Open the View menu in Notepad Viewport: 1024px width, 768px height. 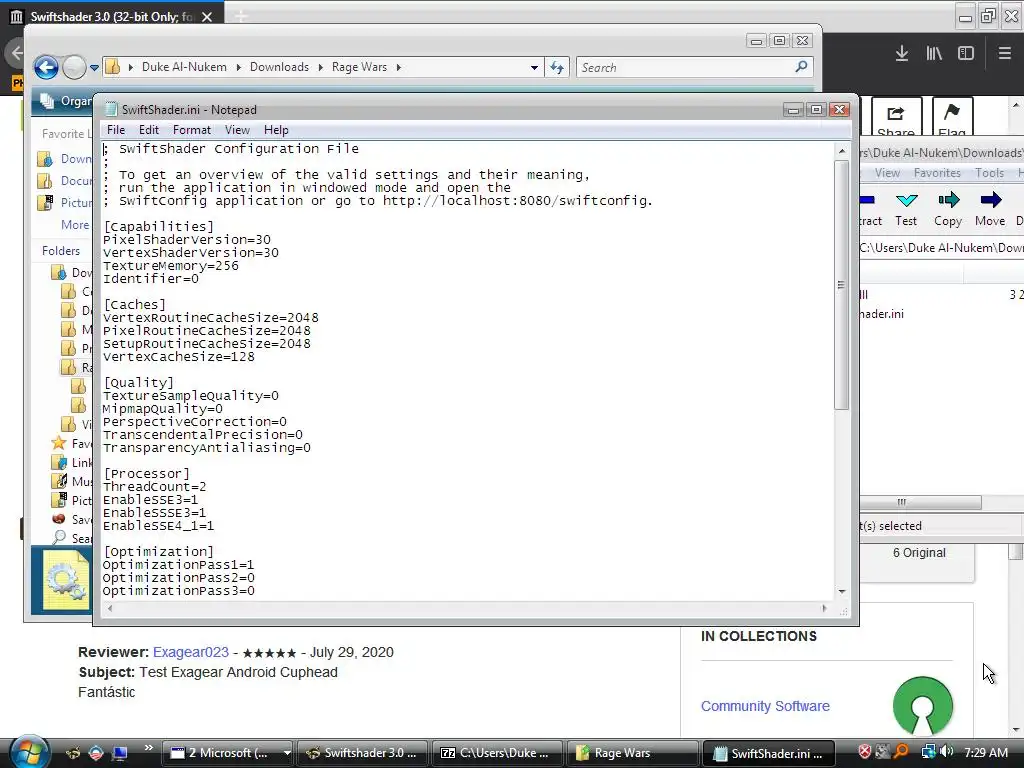237,130
